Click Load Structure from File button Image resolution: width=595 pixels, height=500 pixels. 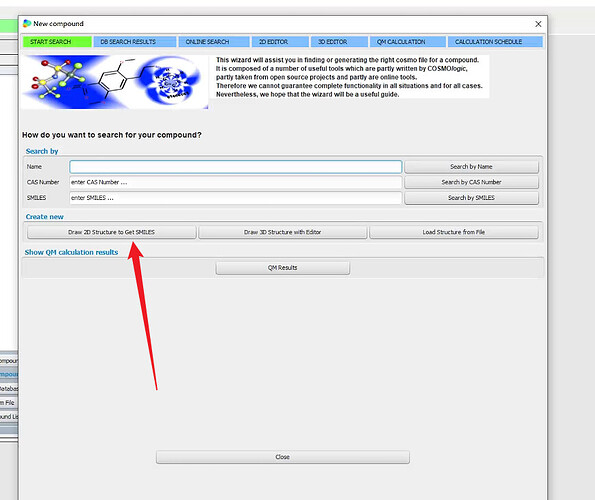click(x=454, y=232)
